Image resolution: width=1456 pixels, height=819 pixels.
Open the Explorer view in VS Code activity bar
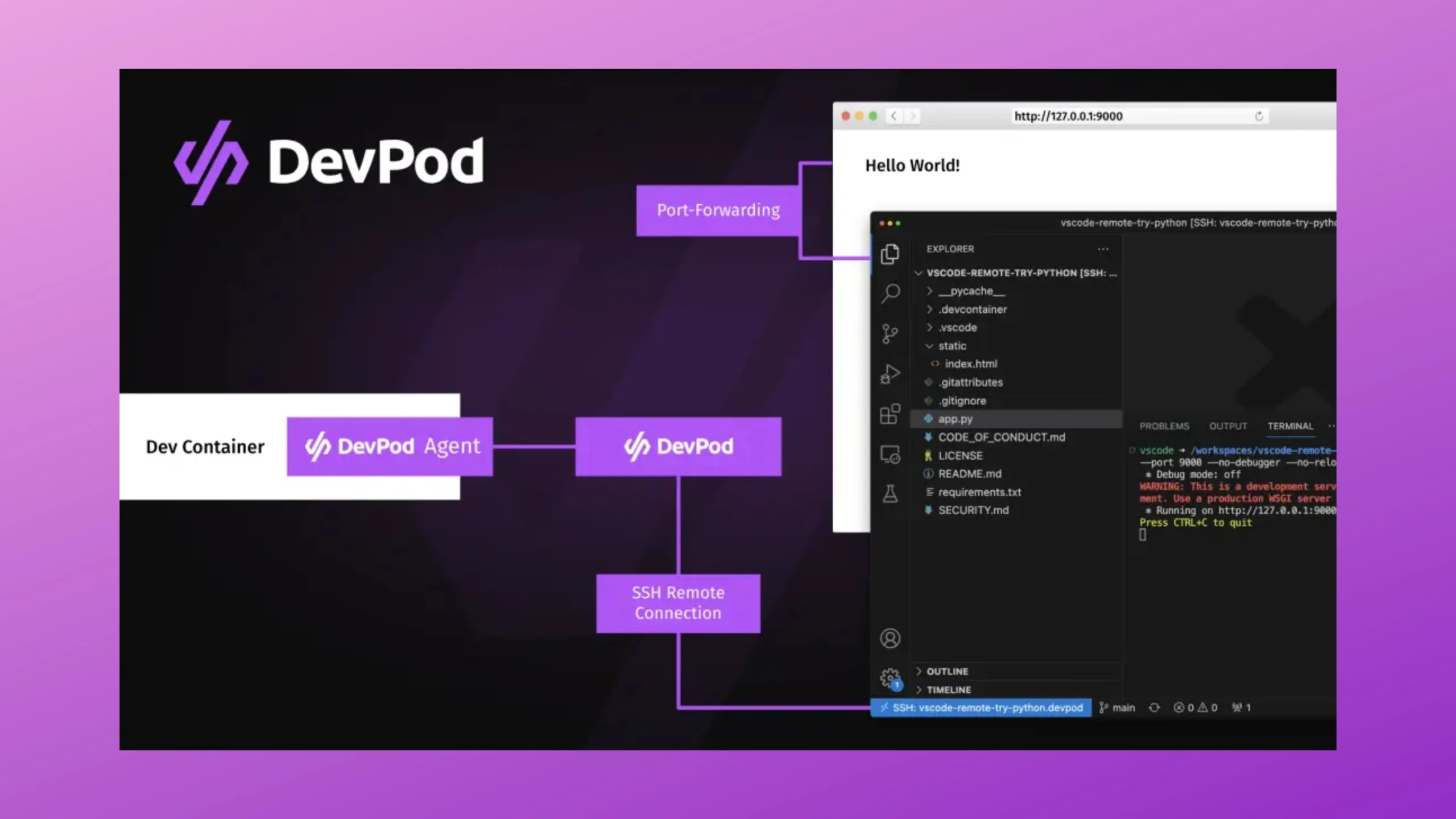tap(890, 254)
